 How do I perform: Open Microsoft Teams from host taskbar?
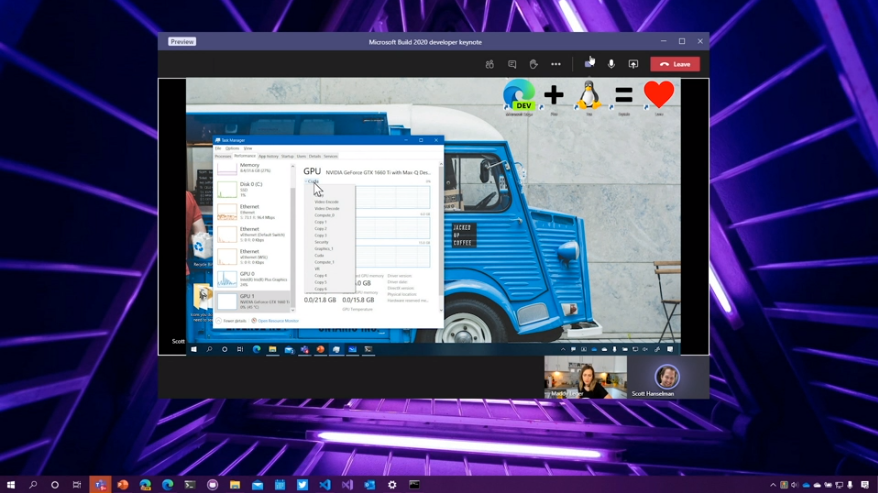pos(100,485)
